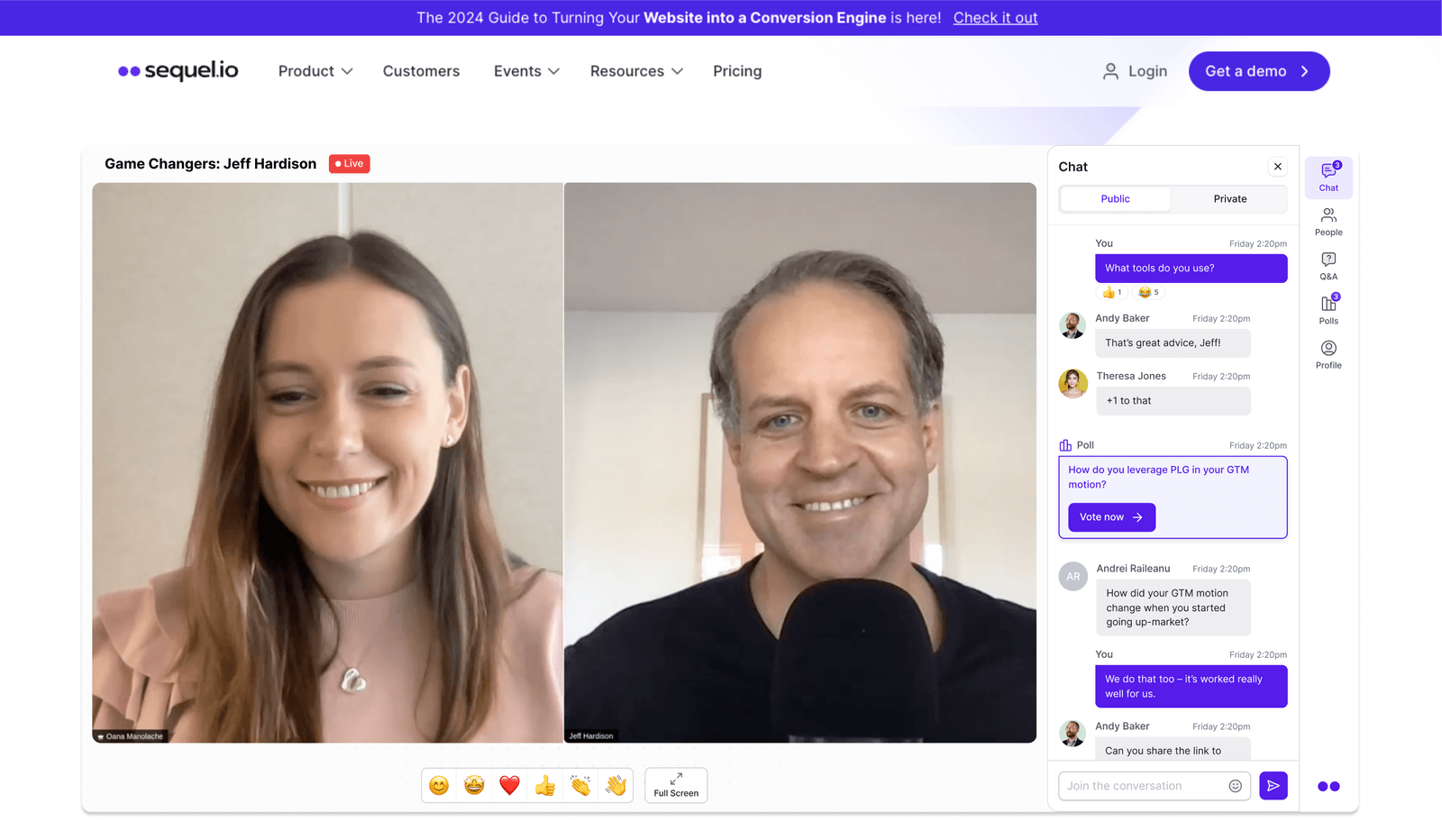Click Oana Manolache's video feed

[x=327, y=462]
